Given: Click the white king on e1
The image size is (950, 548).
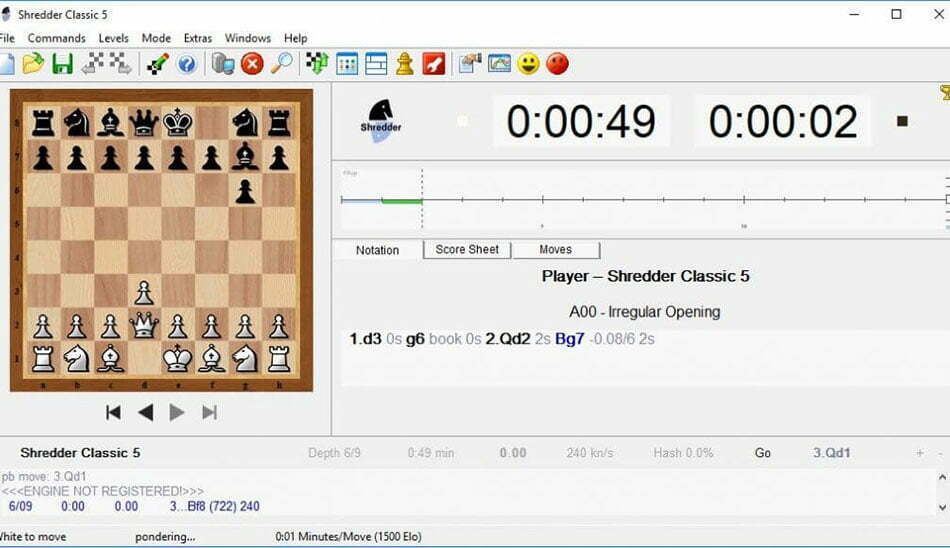Looking at the screenshot, I should click(178, 359).
